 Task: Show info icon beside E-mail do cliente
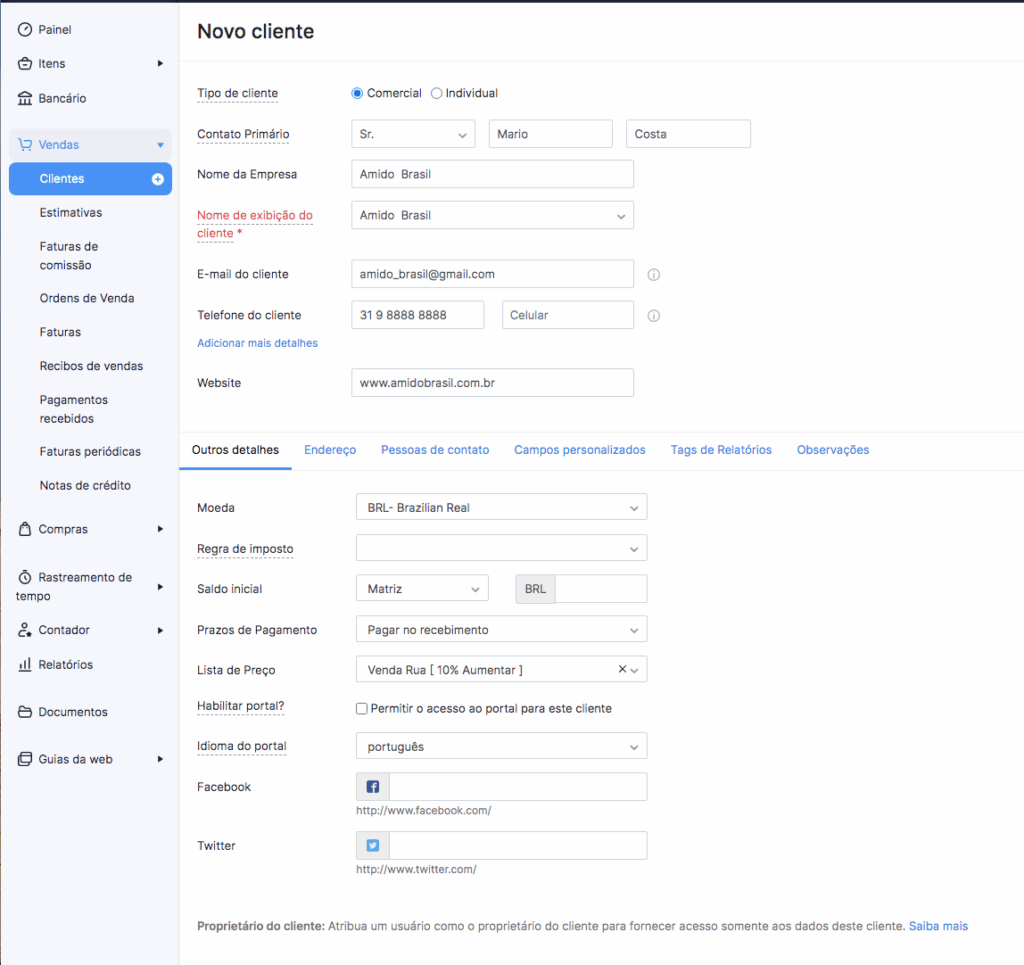653,275
